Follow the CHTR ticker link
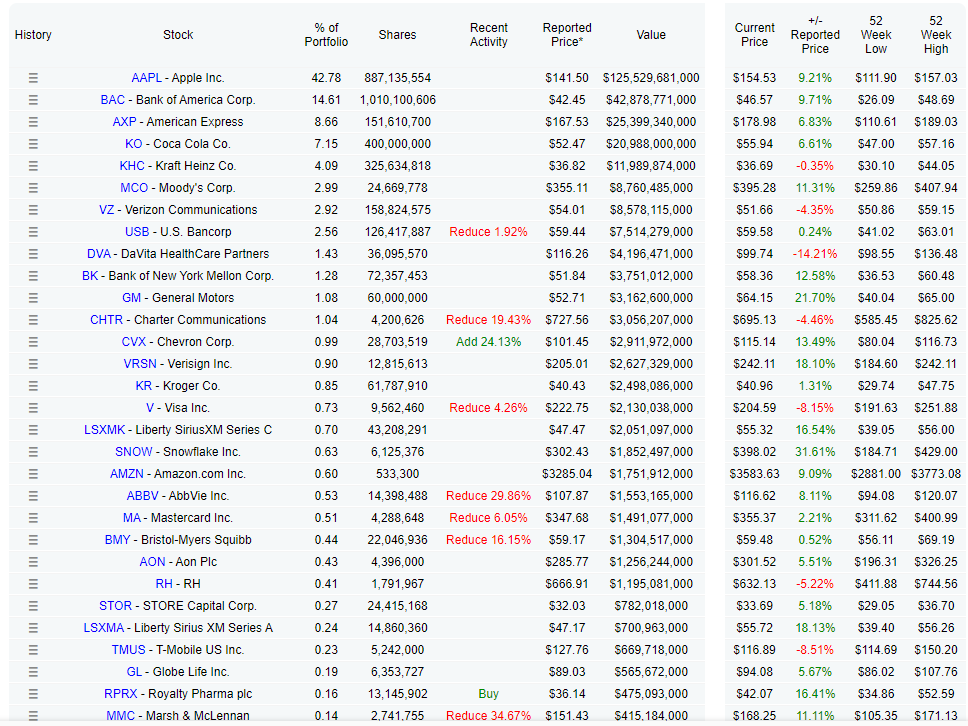The height and width of the screenshot is (726, 968). tap(106, 320)
